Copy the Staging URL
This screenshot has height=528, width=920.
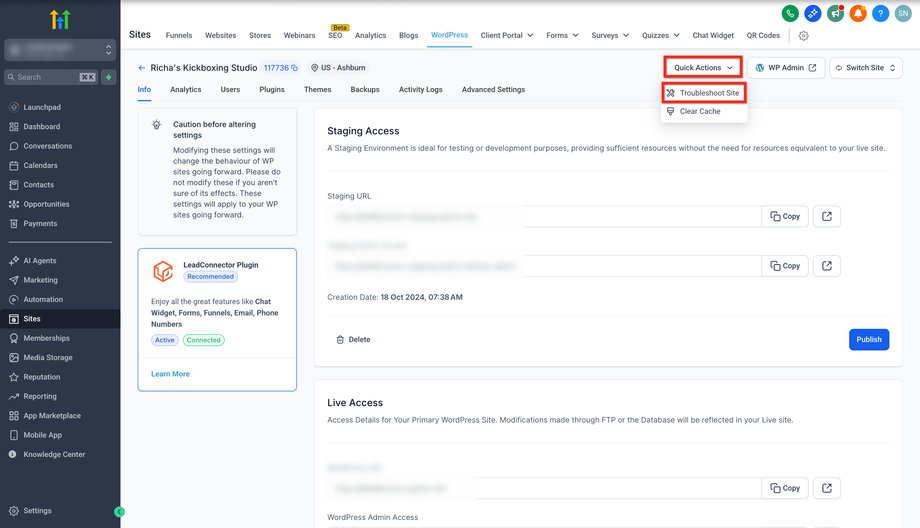click(x=785, y=216)
